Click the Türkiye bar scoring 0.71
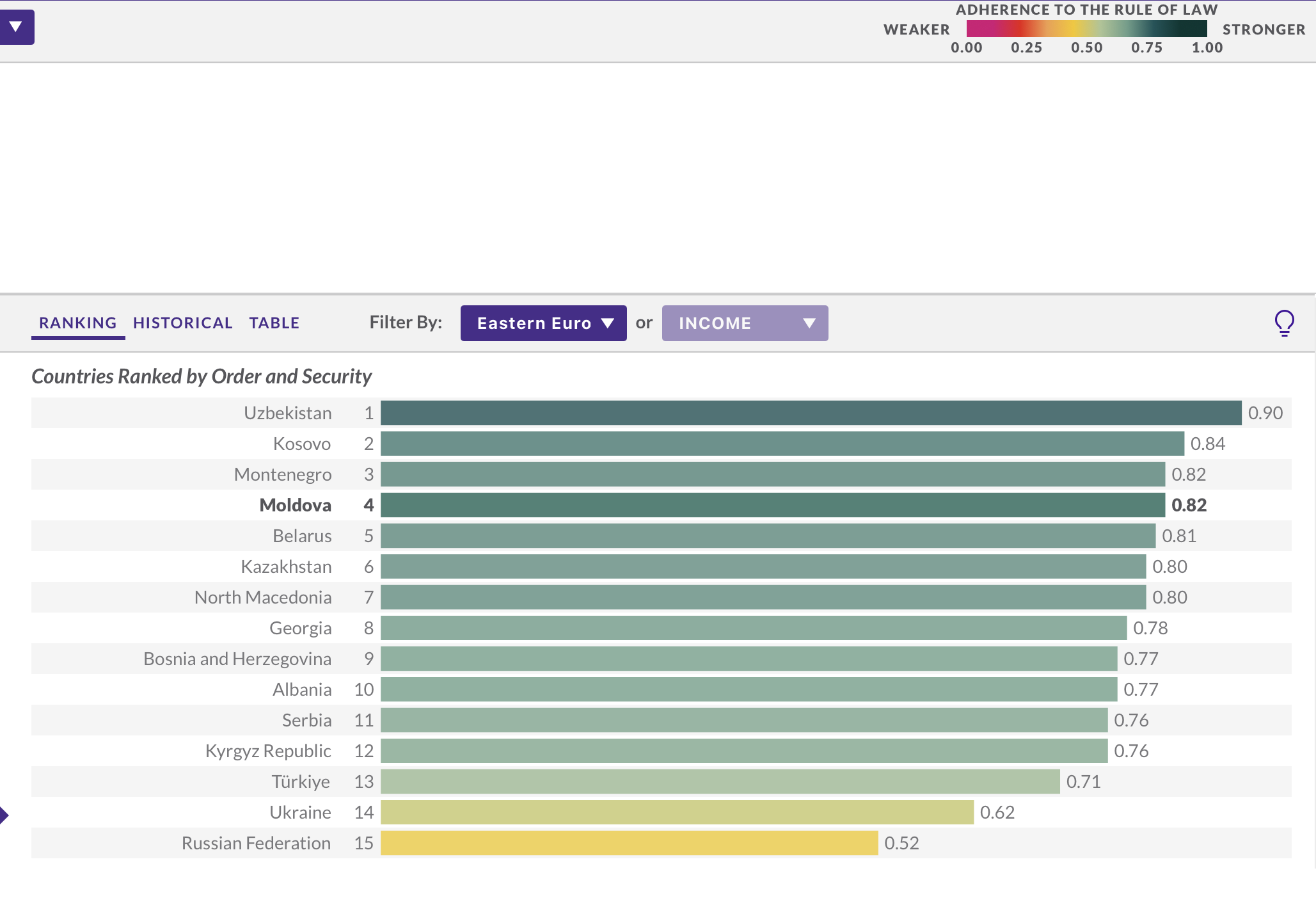This screenshot has height=898, width=1316. click(720, 782)
